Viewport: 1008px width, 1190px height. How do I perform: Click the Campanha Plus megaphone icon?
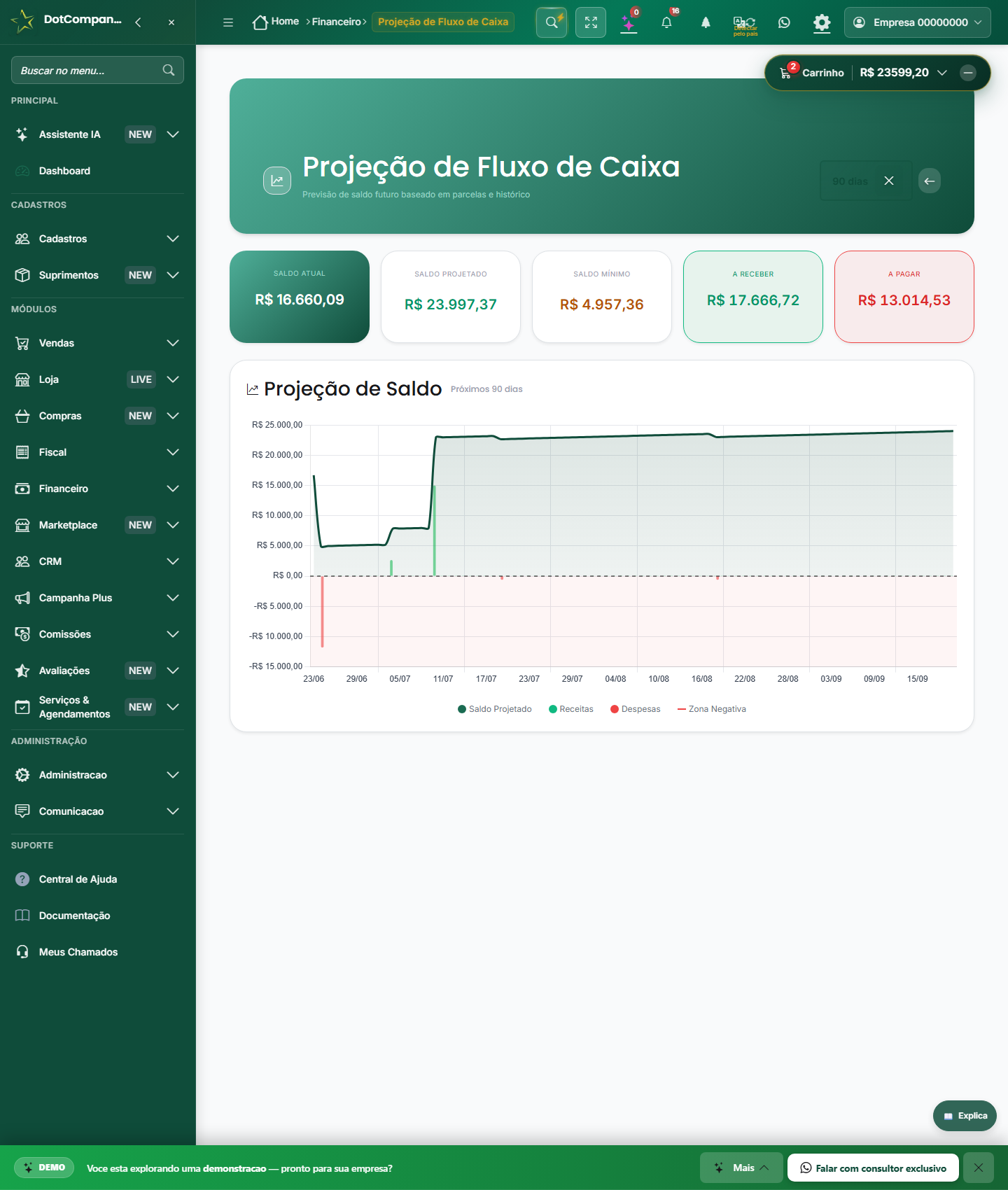click(x=22, y=598)
